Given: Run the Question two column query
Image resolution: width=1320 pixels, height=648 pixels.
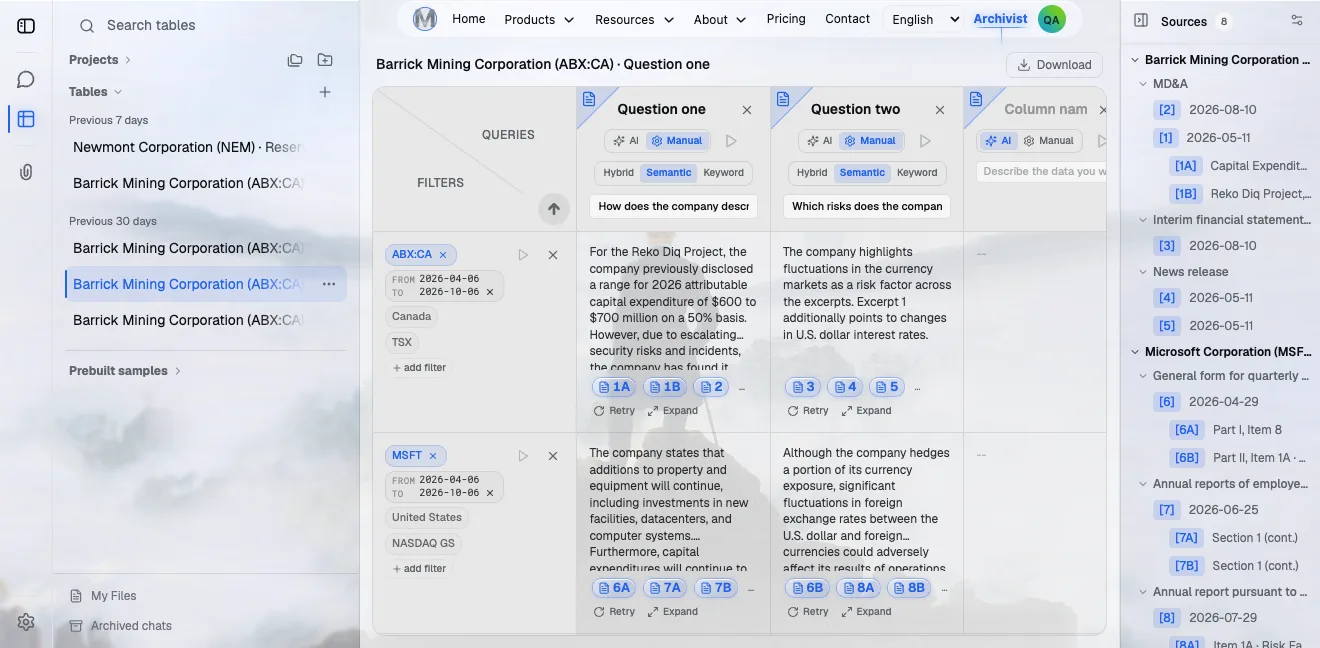Looking at the screenshot, I should [x=925, y=141].
